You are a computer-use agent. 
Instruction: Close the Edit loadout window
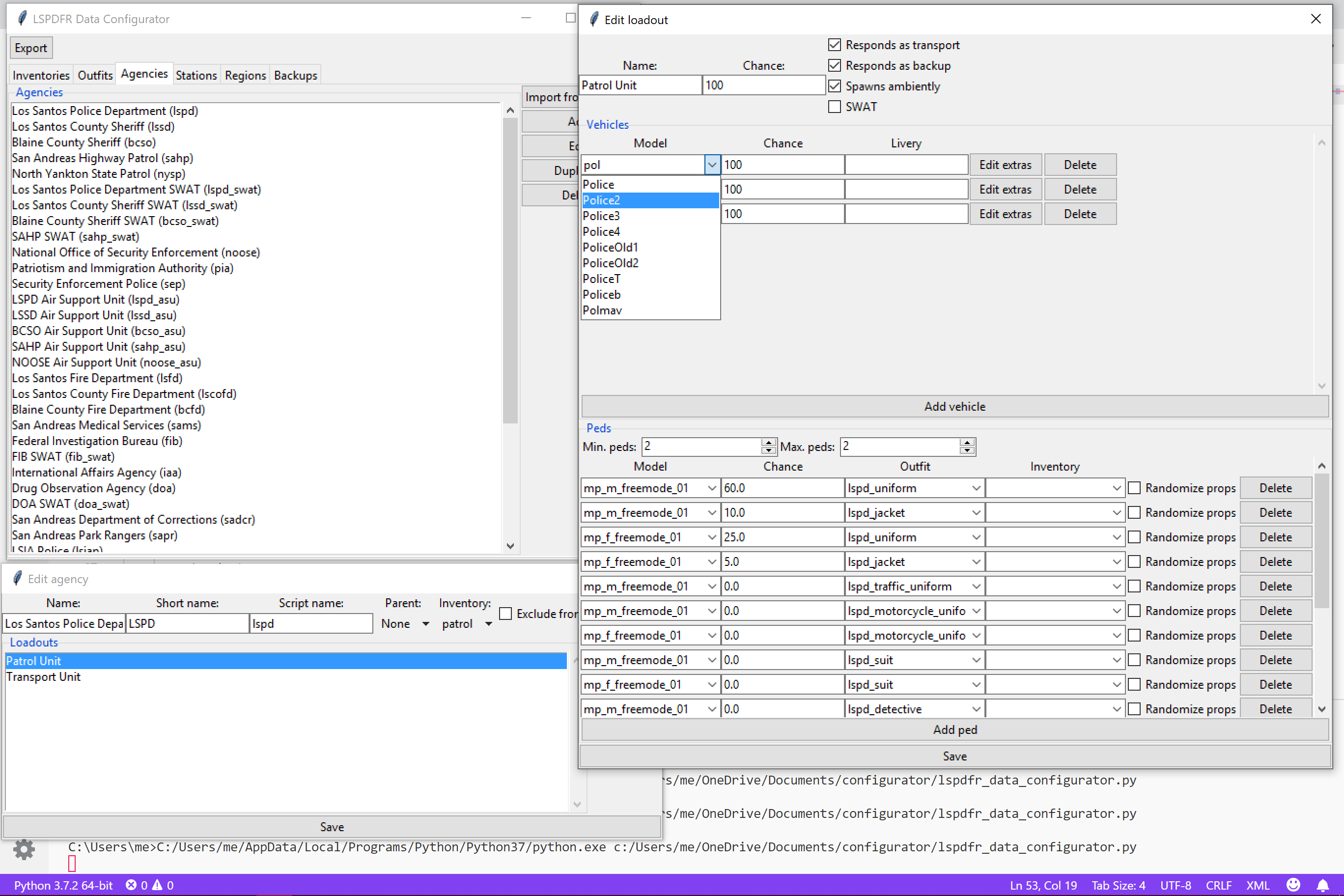click(1316, 19)
